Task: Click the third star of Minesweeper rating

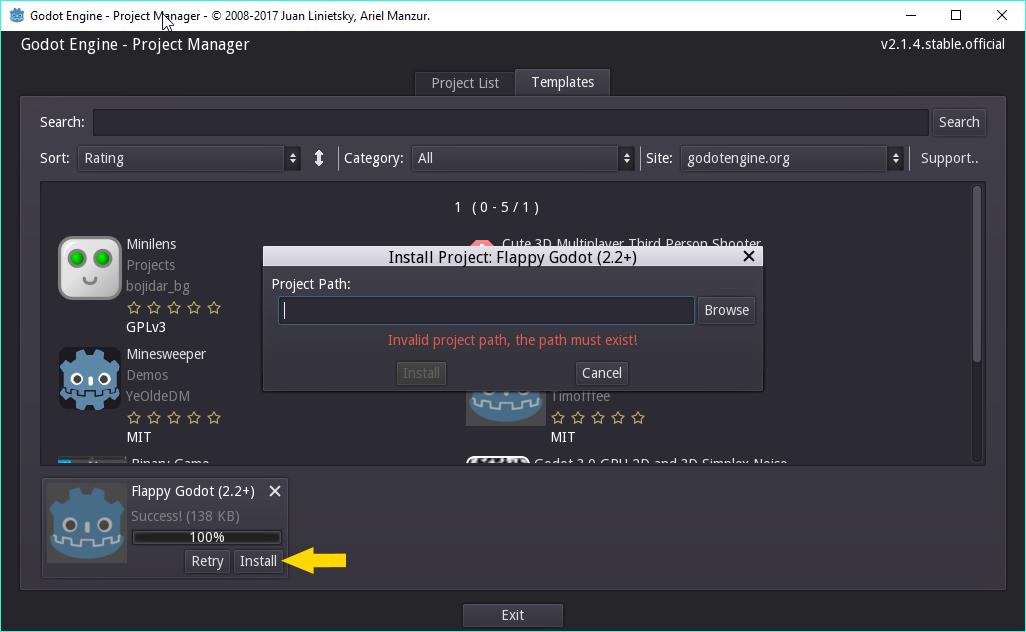Action: coord(174,417)
